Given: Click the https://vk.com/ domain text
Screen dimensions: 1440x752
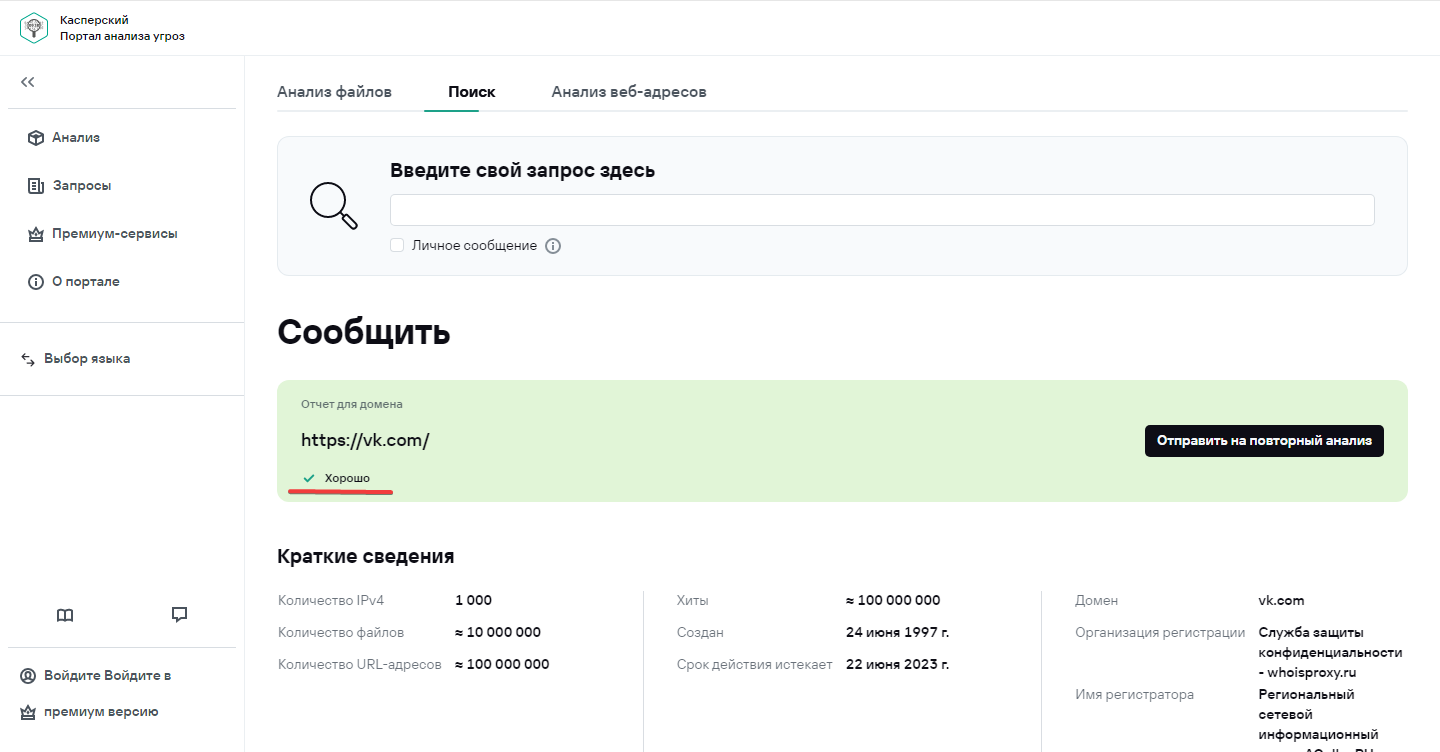Looking at the screenshot, I should [365, 440].
